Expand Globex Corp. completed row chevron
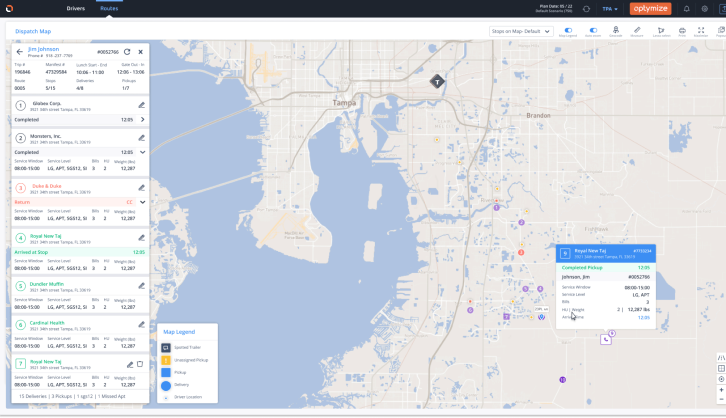 coord(143,119)
